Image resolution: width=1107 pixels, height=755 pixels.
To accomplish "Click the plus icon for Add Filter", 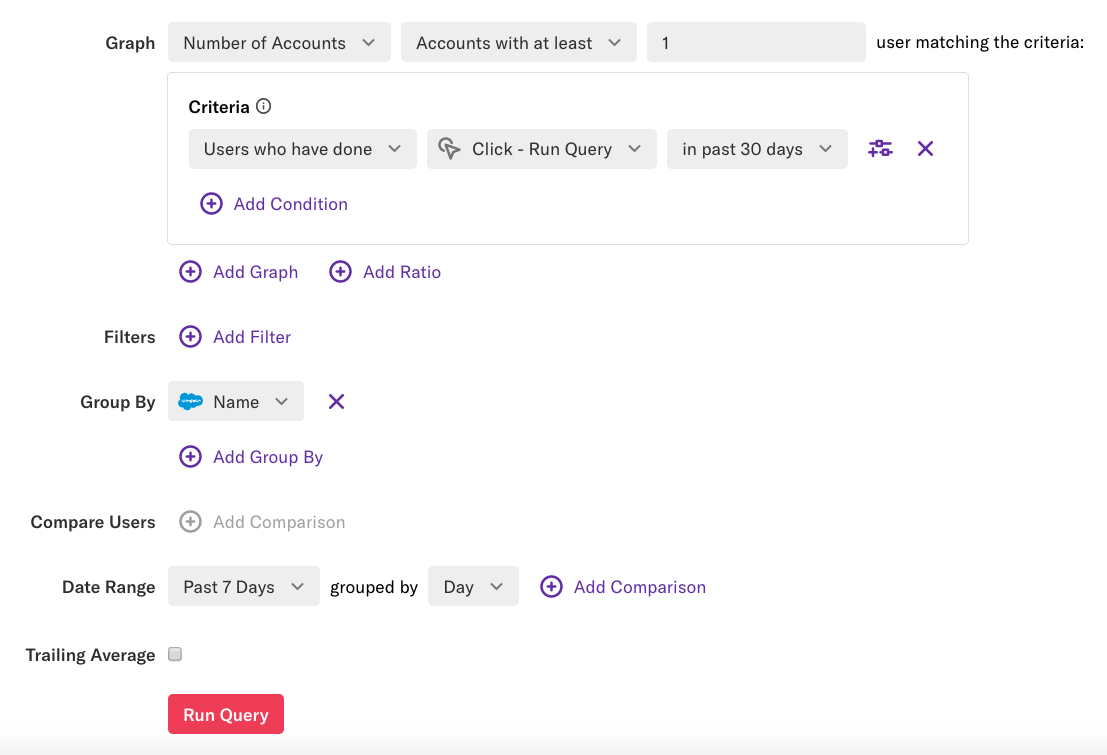I will [190, 336].
